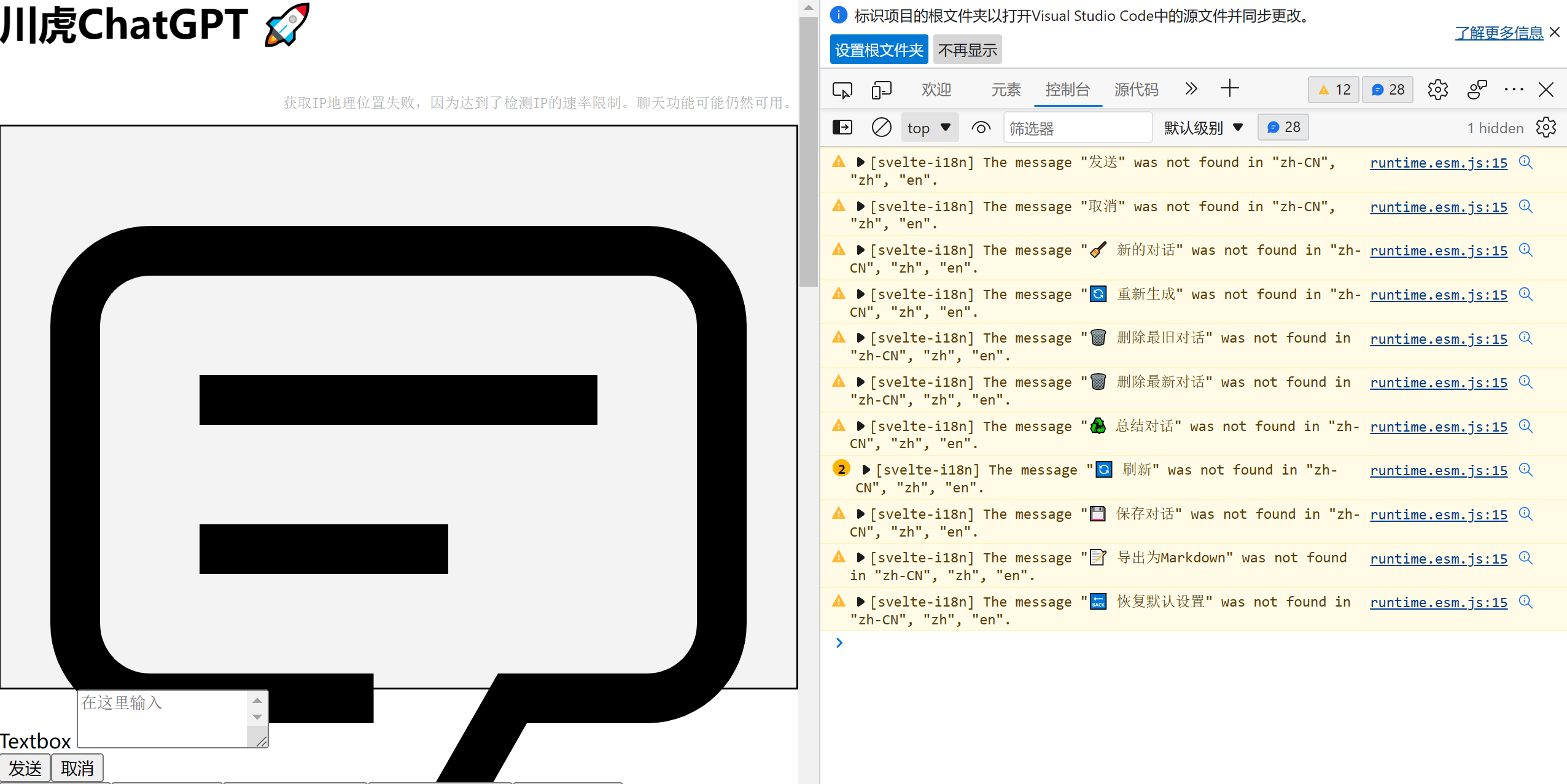Toggle device emulation icon
The height and width of the screenshot is (784, 1567).
tap(881, 90)
